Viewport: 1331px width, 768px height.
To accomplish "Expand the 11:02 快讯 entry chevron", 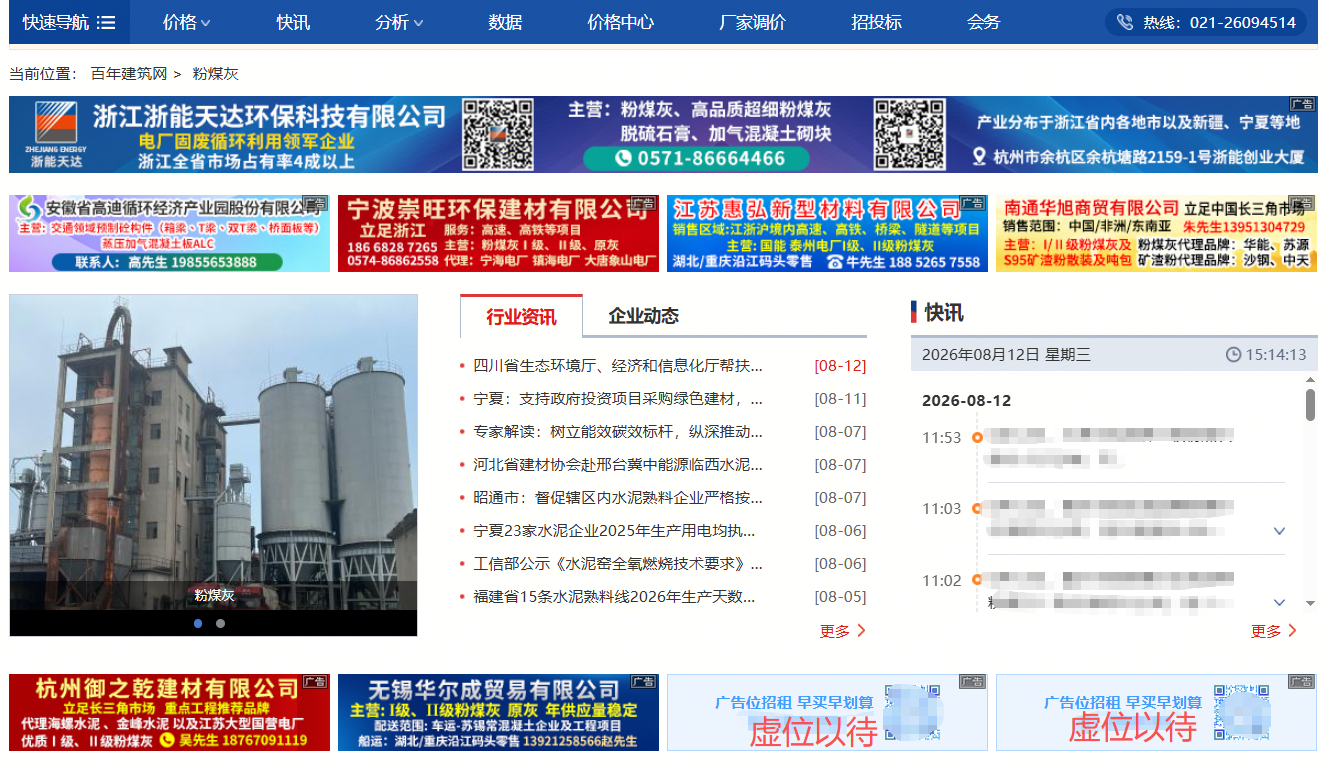I will coord(1279,602).
